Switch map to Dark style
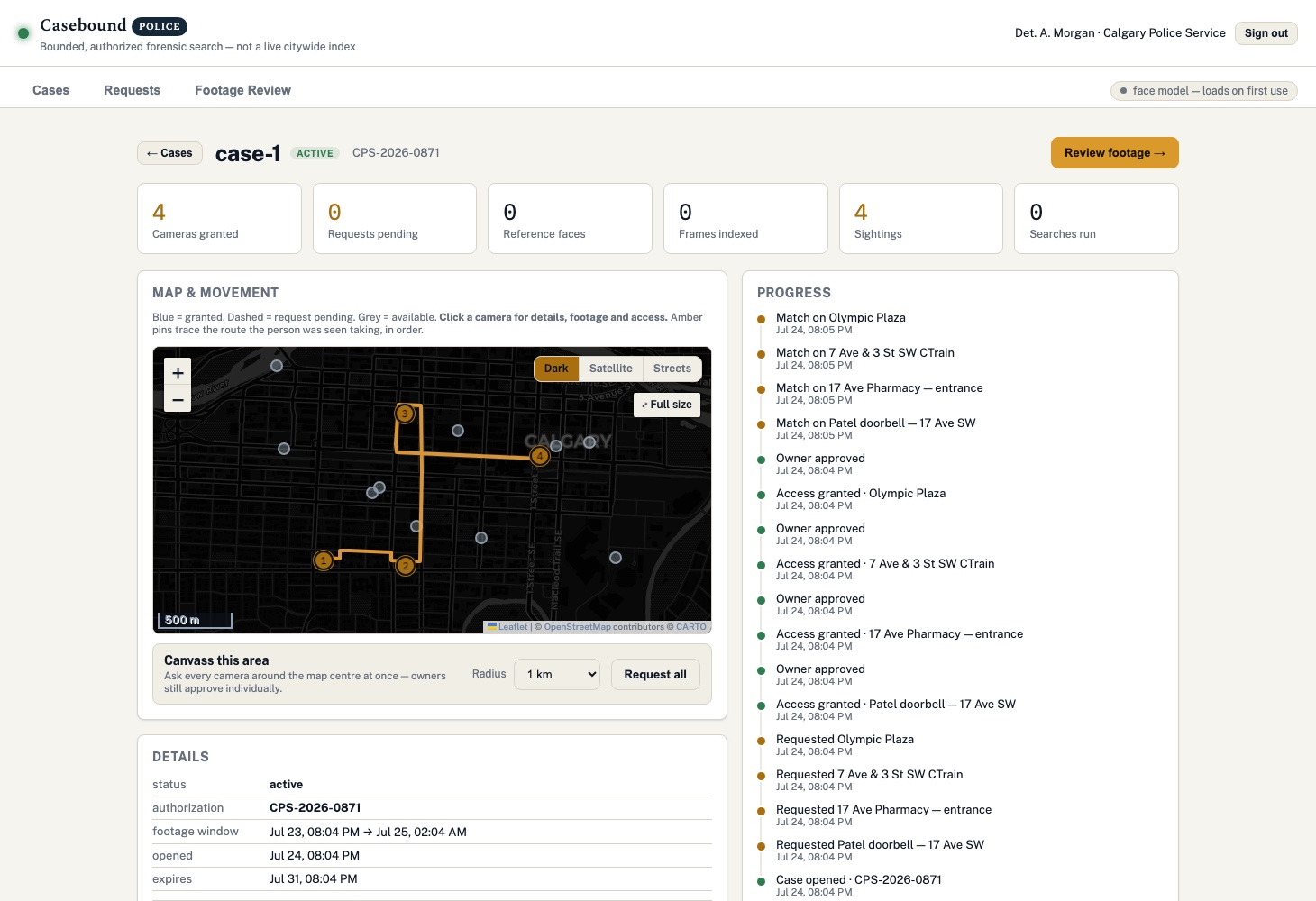Image resolution: width=1316 pixels, height=901 pixels. 556,369
